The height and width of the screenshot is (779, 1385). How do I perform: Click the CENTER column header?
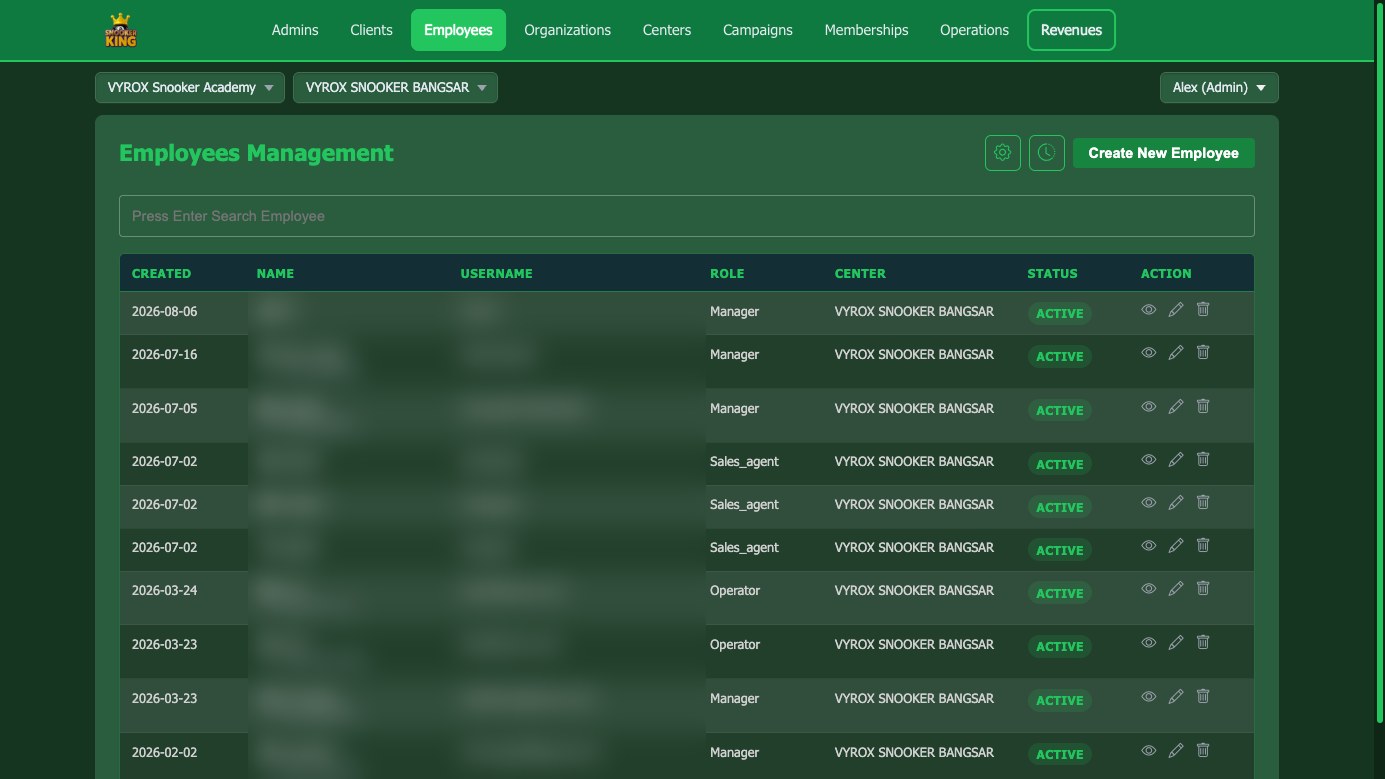click(x=860, y=273)
